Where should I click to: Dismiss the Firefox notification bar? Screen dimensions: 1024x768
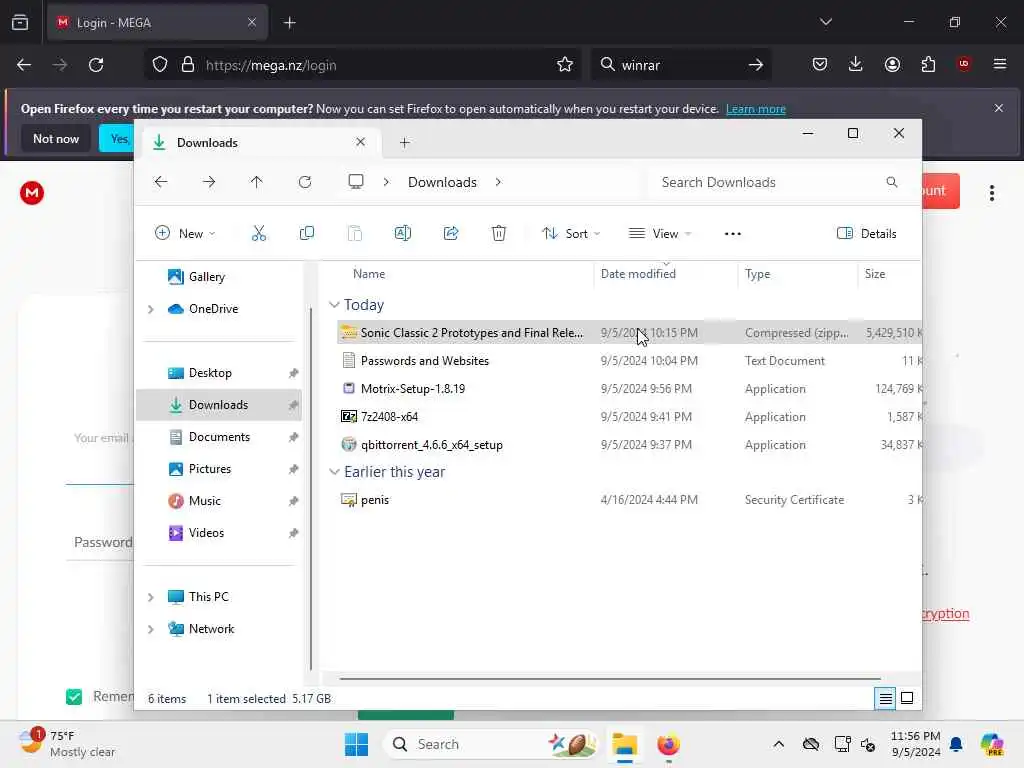[999, 108]
